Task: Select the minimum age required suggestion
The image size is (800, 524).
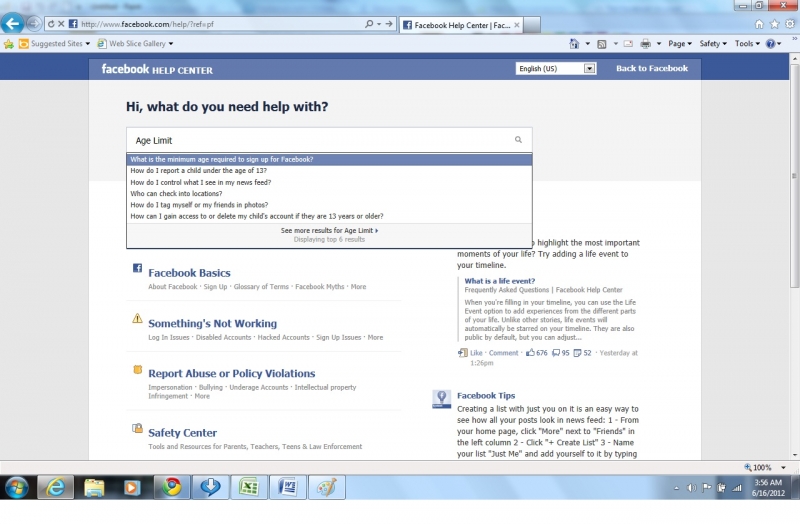Action: 221,159
